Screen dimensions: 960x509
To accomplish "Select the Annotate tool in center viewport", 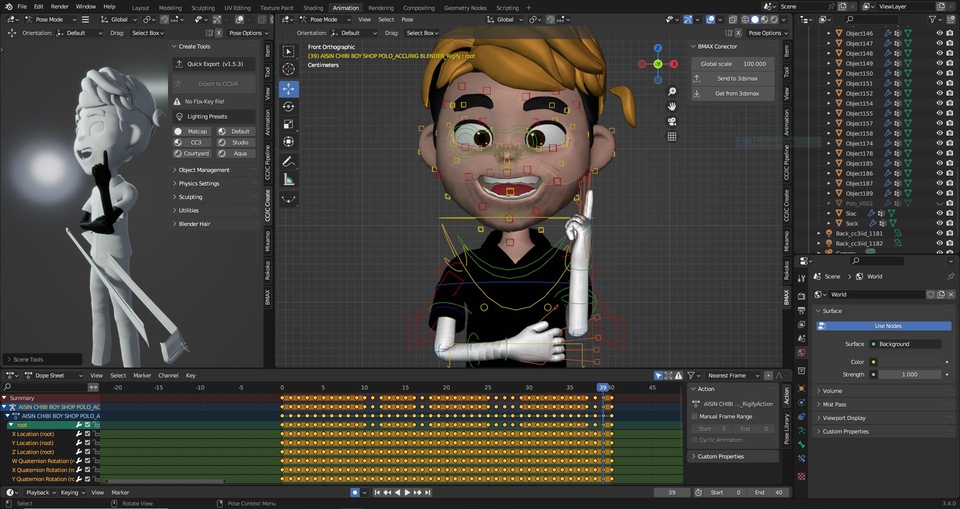I will (x=288, y=162).
